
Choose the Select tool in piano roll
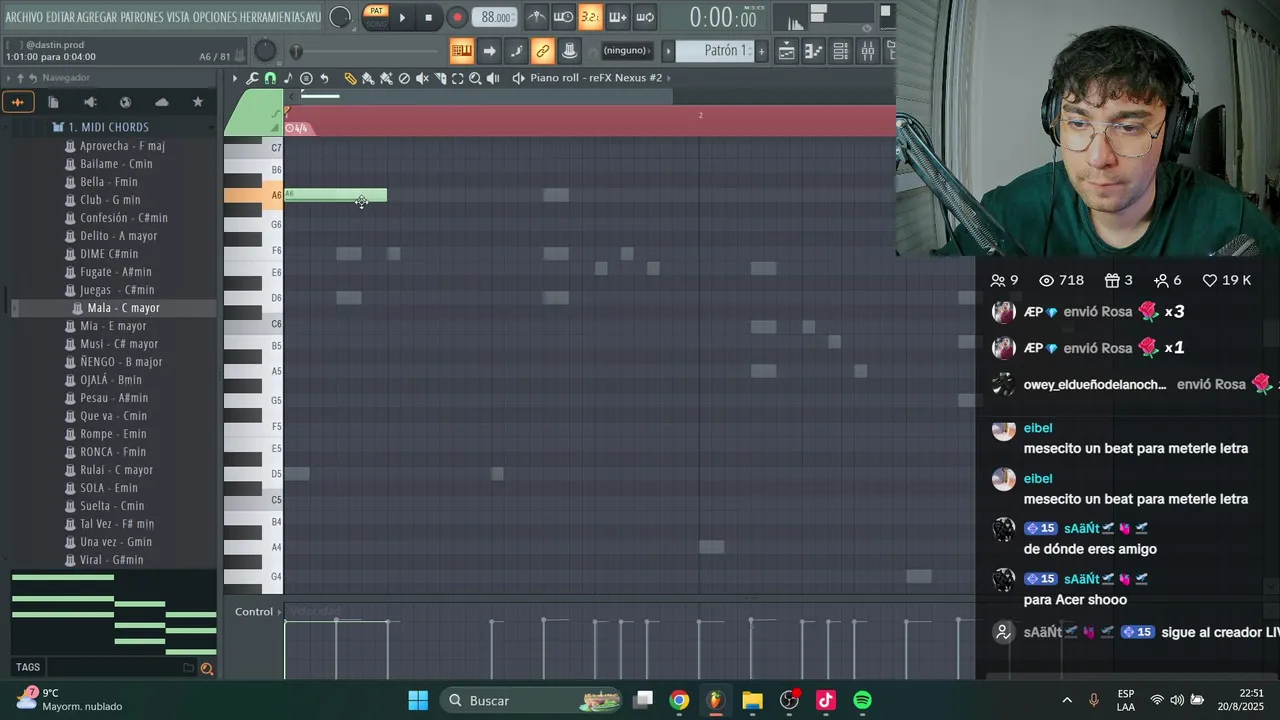(x=458, y=78)
